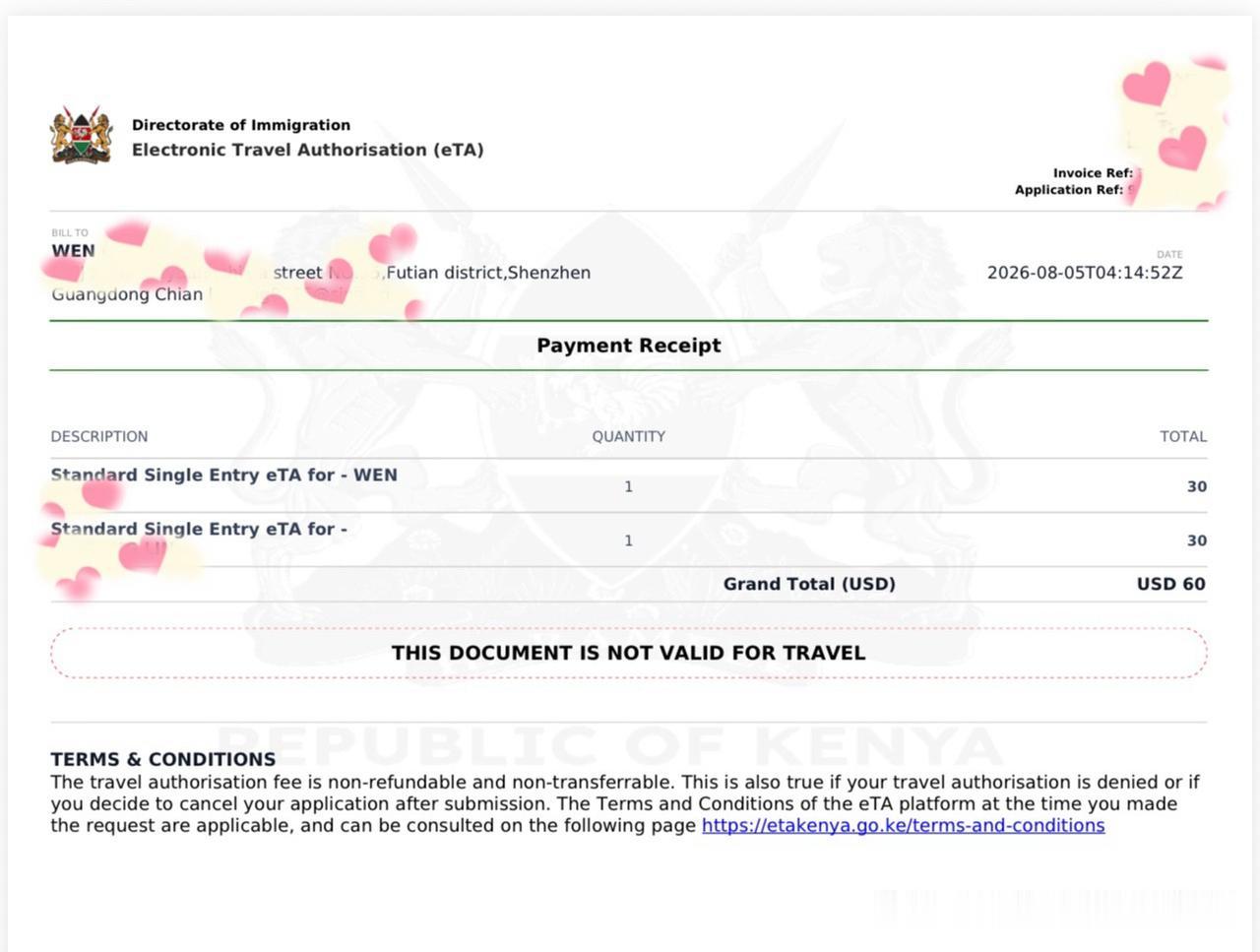Click the Application Ref label

1069,190
